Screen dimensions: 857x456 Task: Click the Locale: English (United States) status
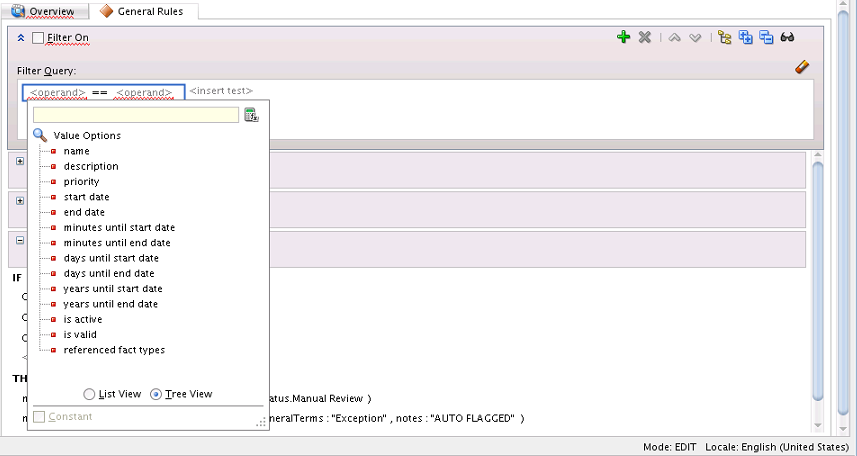point(777,447)
